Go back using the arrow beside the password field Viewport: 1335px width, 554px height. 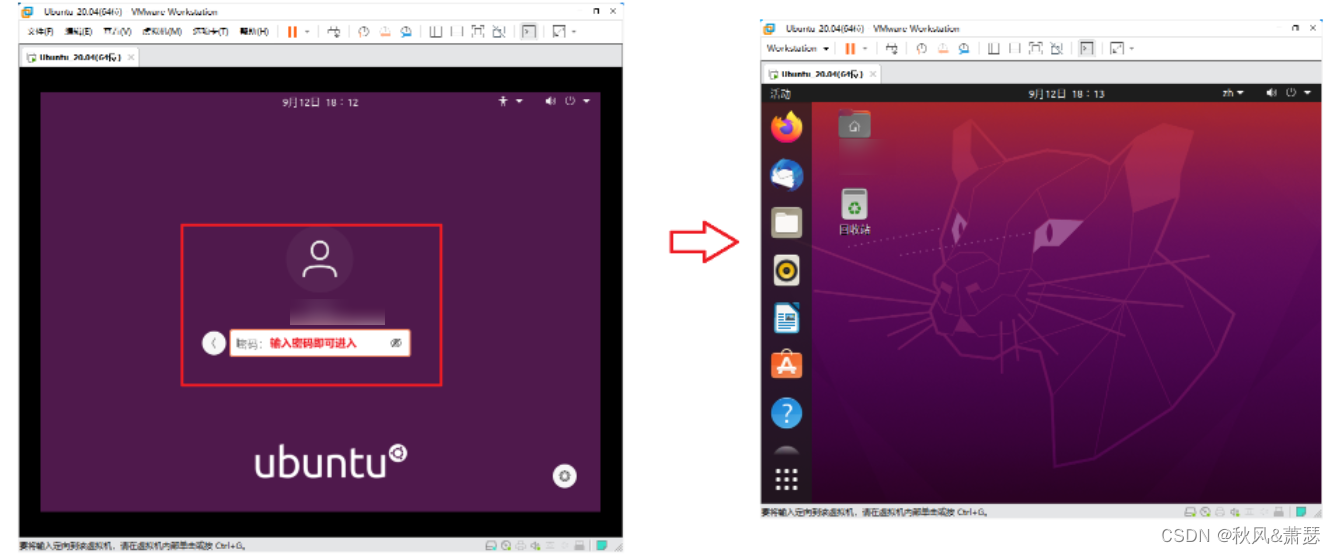[214, 343]
